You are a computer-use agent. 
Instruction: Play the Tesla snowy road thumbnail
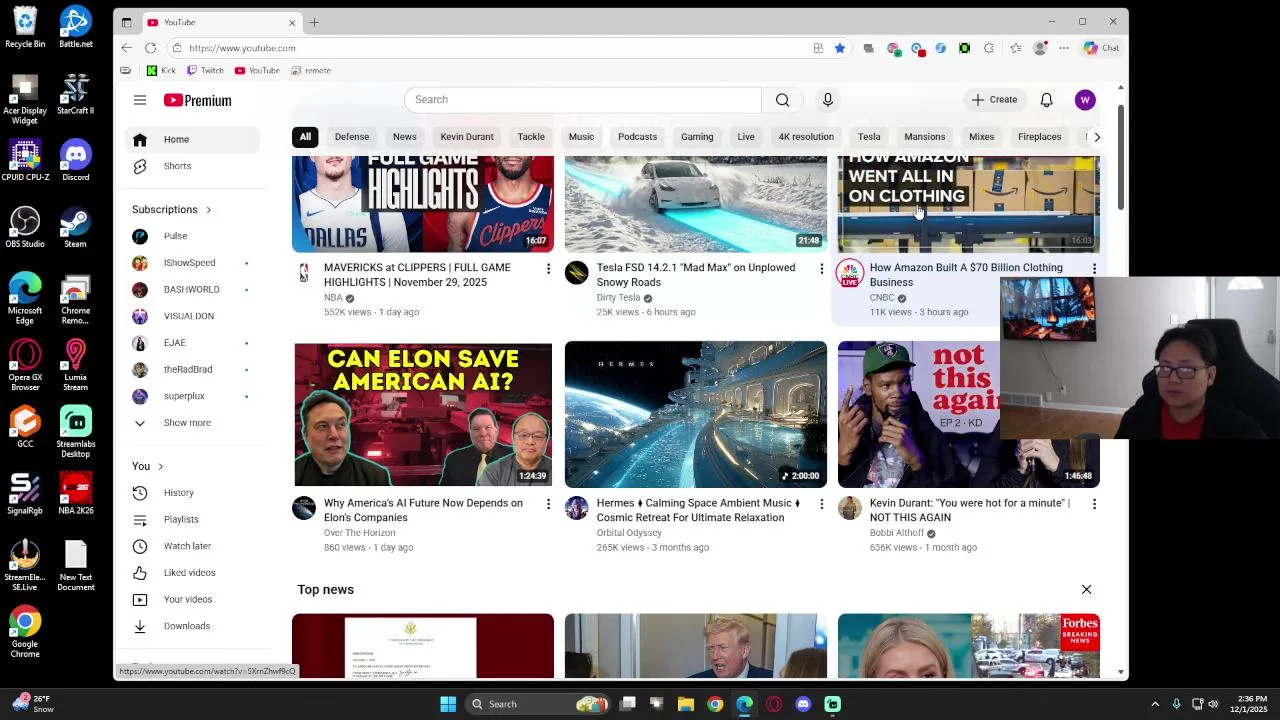click(x=696, y=203)
